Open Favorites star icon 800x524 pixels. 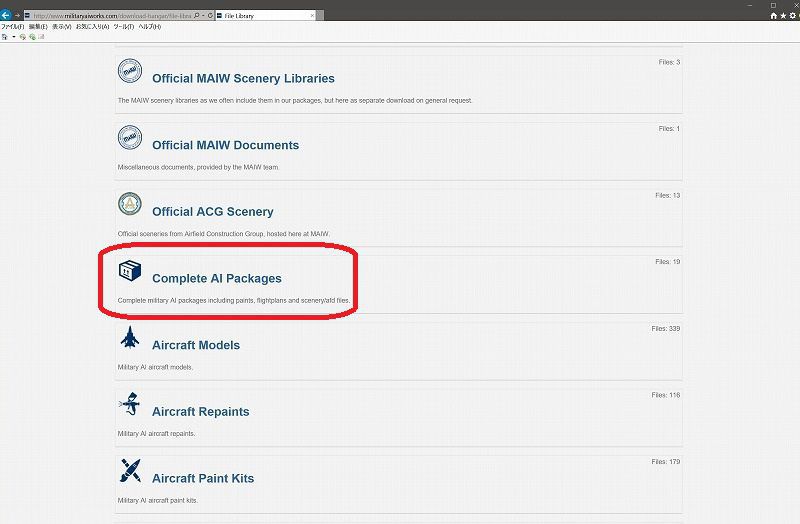pyautogui.click(x=783, y=16)
